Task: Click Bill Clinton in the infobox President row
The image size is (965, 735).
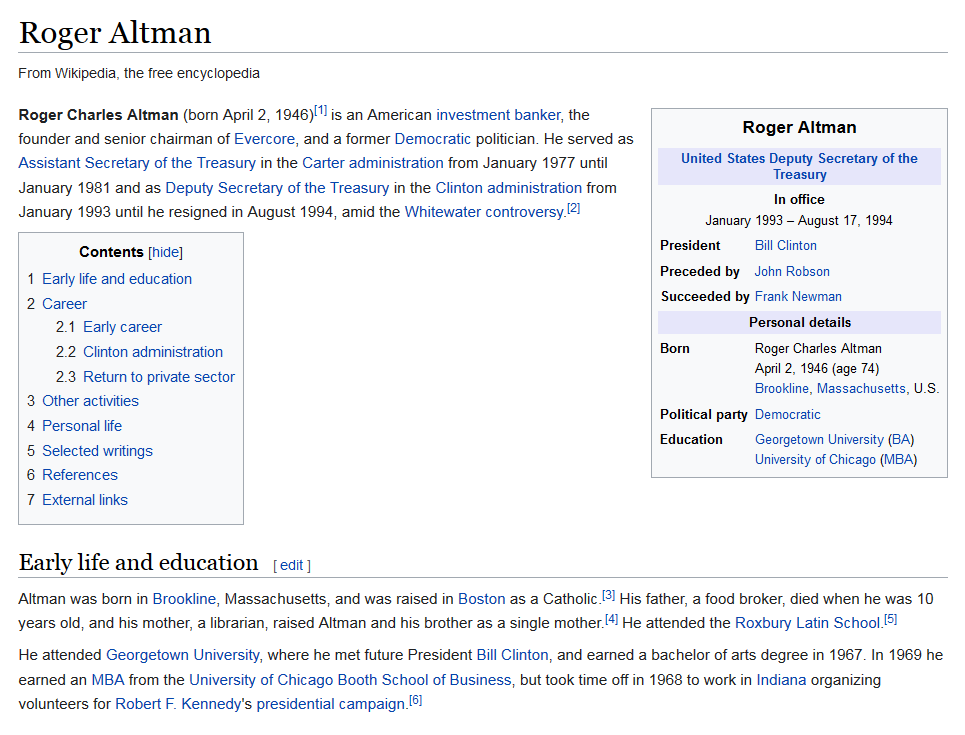Action: pos(786,246)
